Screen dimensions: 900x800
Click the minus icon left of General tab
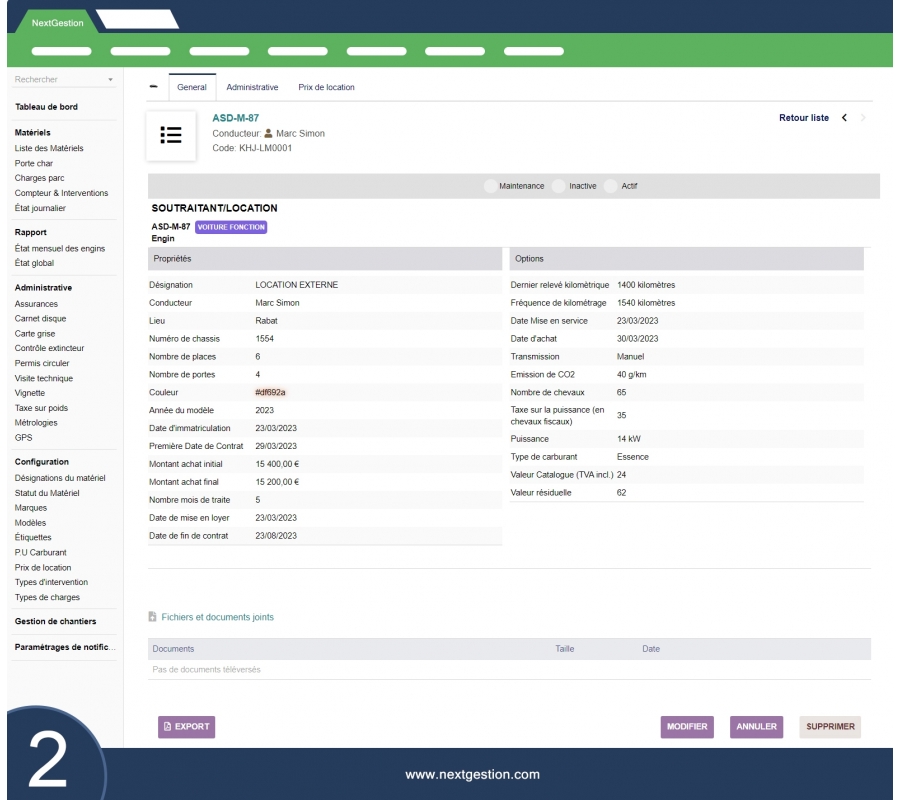tap(153, 86)
